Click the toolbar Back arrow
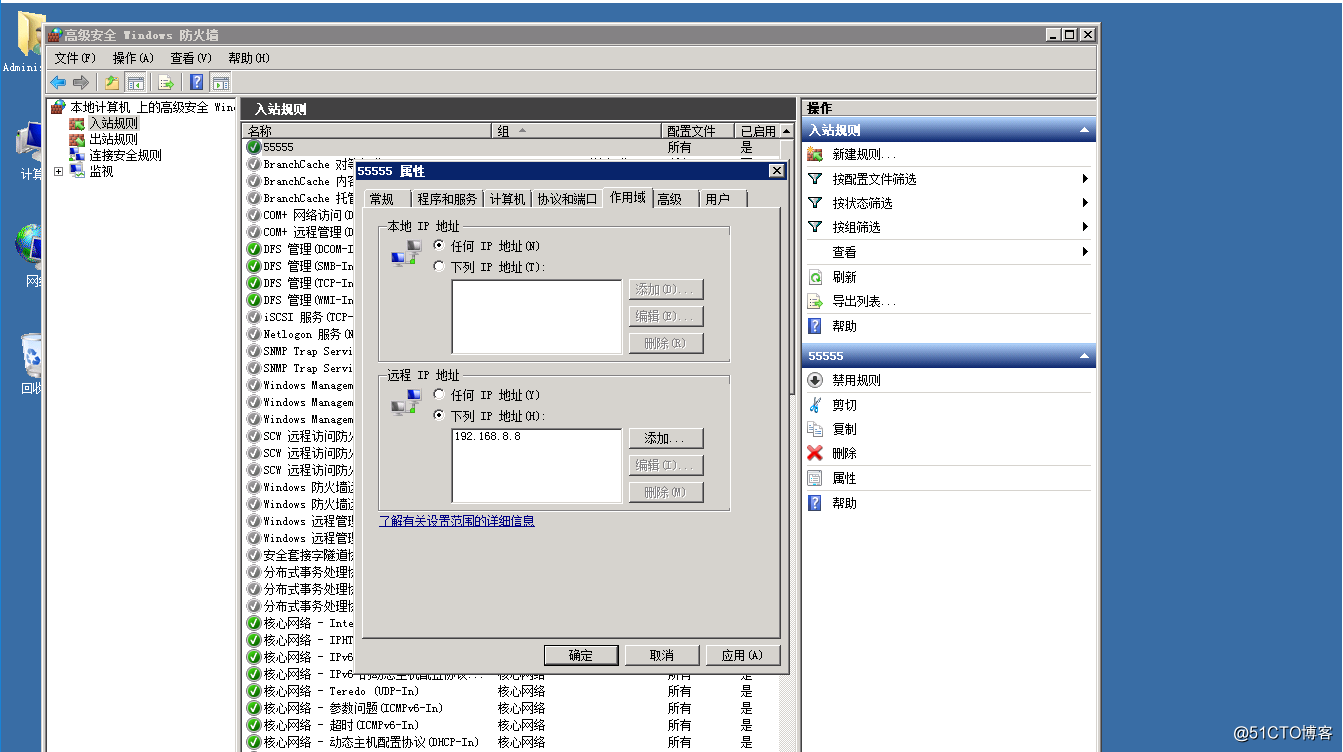1343x752 pixels. click(x=58, y=82)
